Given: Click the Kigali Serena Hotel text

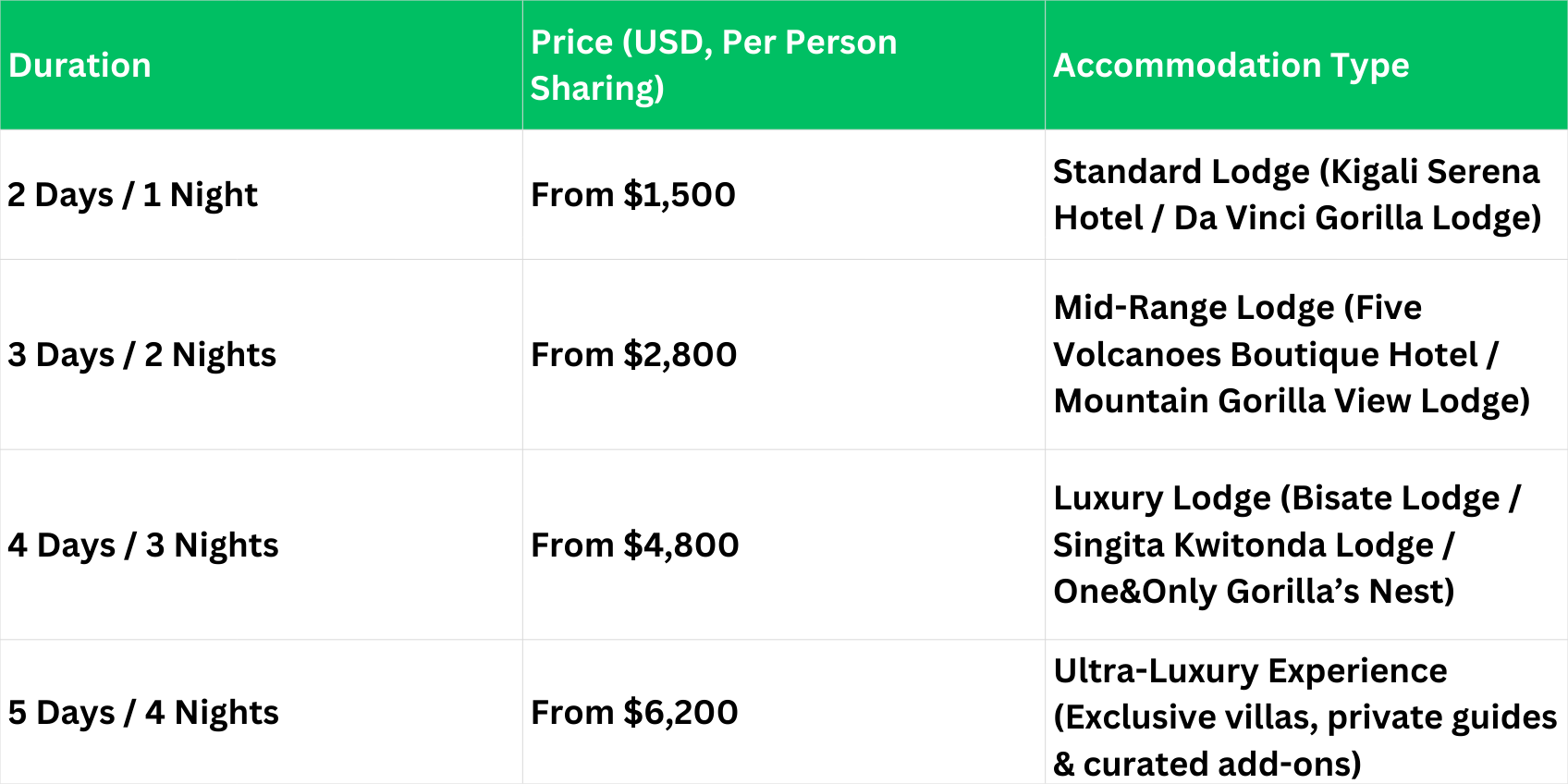Looking at the screenshot, I should 1434,172.
